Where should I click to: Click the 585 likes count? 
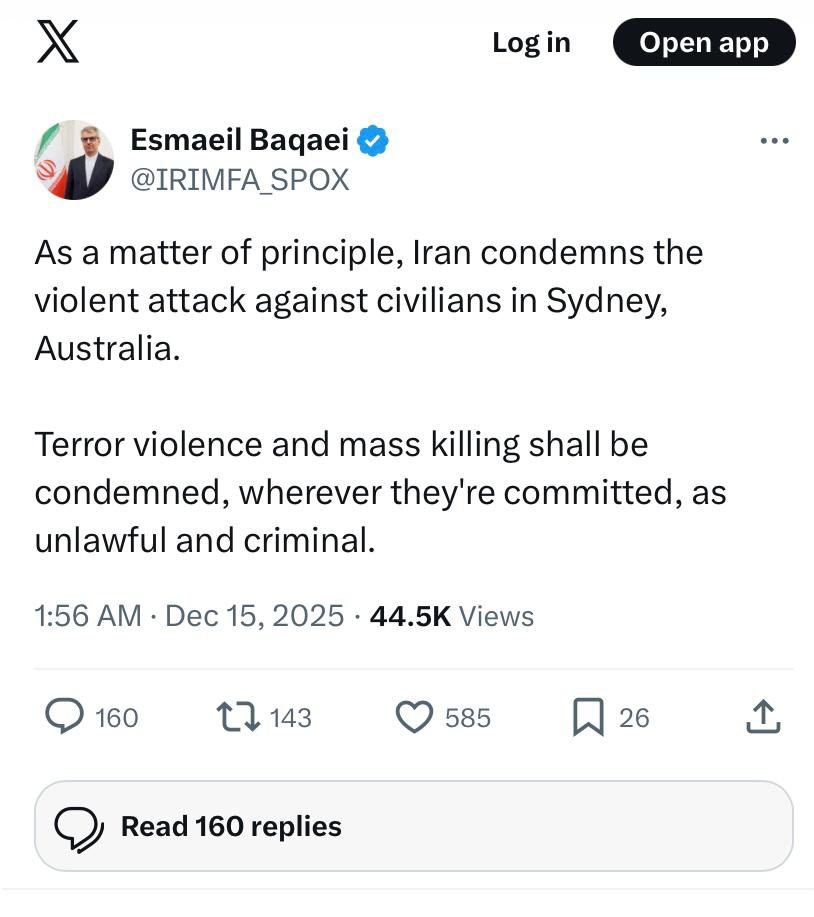468,718
